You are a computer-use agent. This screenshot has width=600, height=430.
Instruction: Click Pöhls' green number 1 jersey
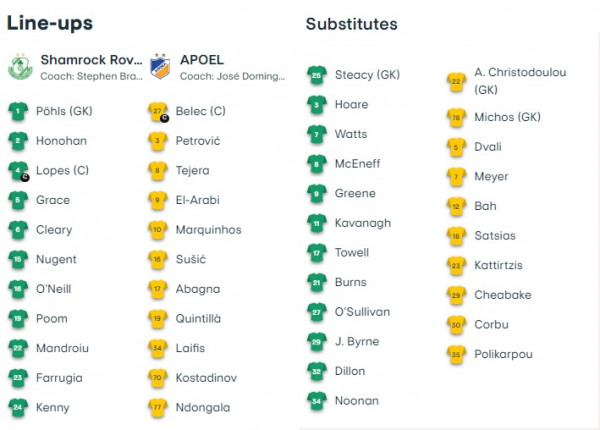coord(18,111)
